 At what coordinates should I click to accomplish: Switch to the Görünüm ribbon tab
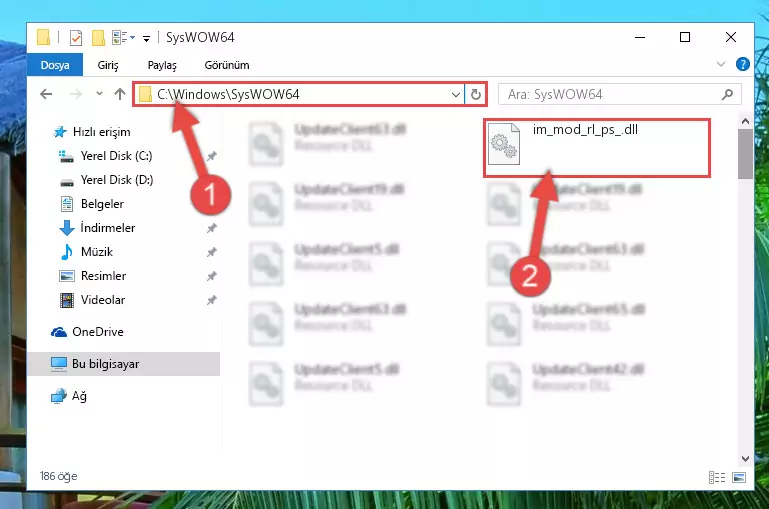coord(227,65)
